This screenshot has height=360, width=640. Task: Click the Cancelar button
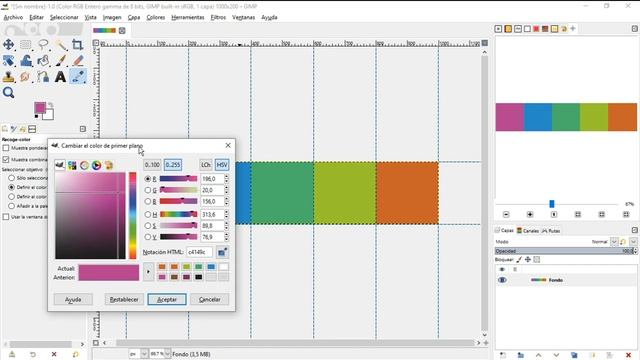point(209,299)
